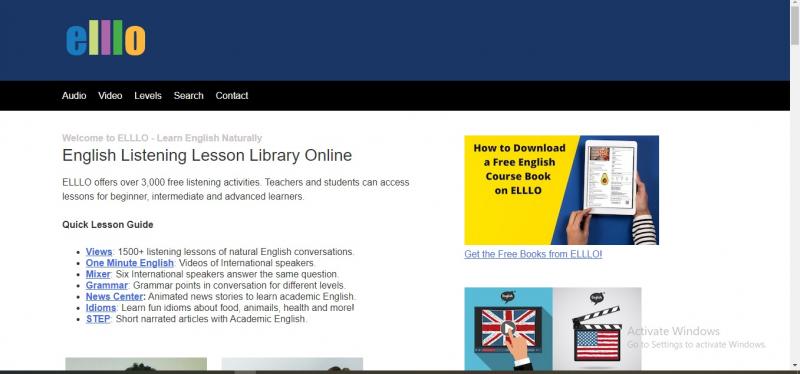This screenshot has height=374, width=800.
Task: Open the Mixer link
Action: 98,274
